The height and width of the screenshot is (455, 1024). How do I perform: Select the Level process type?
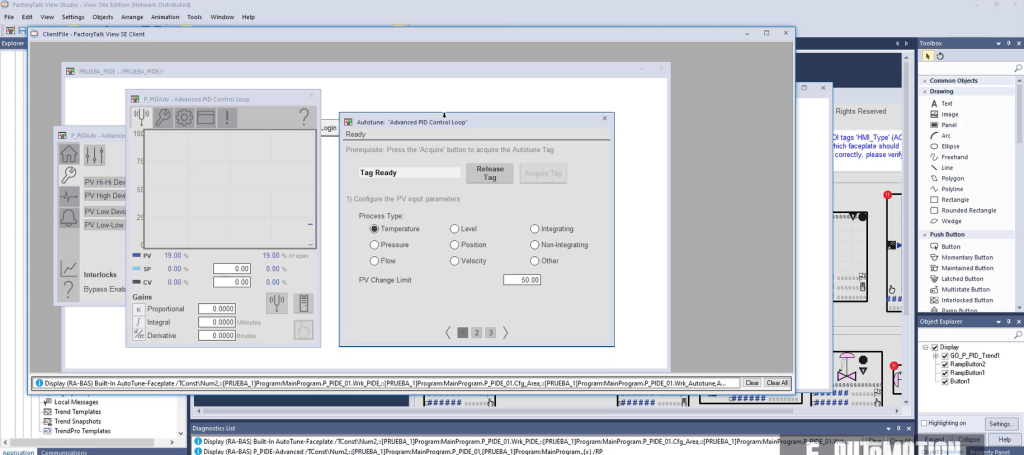point(455,229)
